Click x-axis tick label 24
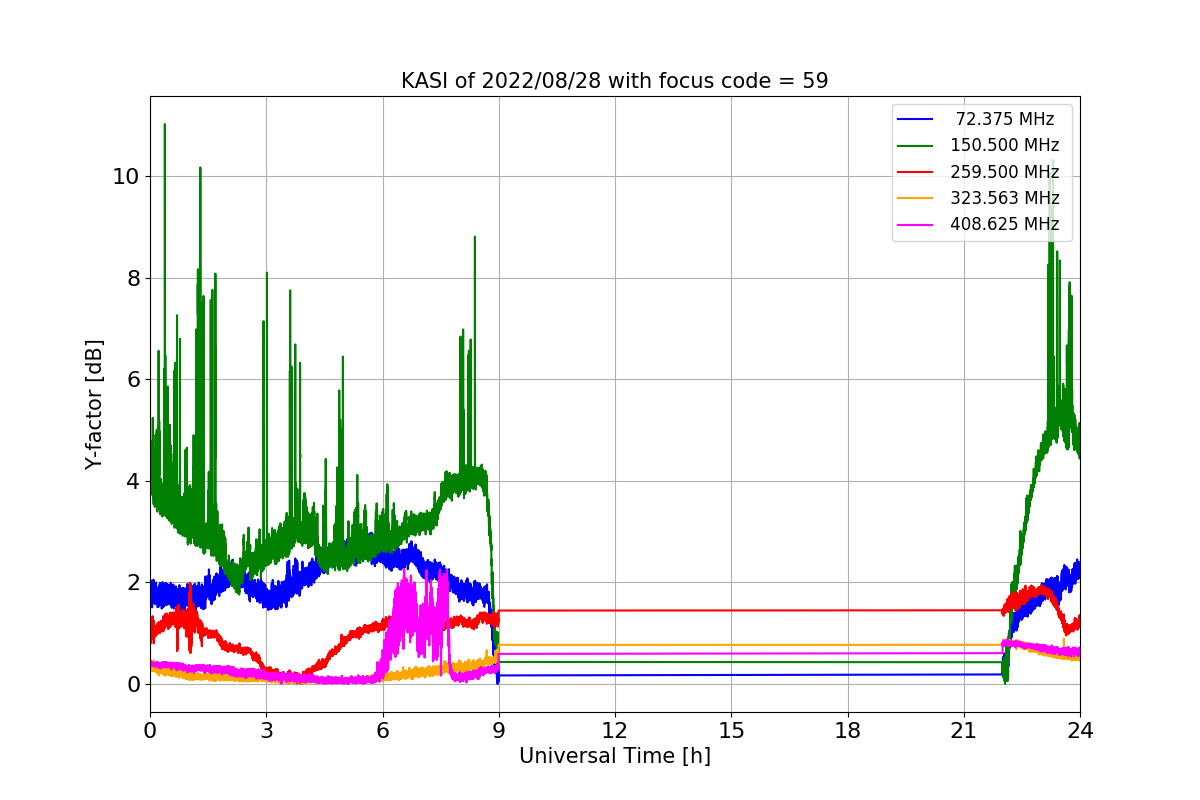 [x=1080, y=730]
